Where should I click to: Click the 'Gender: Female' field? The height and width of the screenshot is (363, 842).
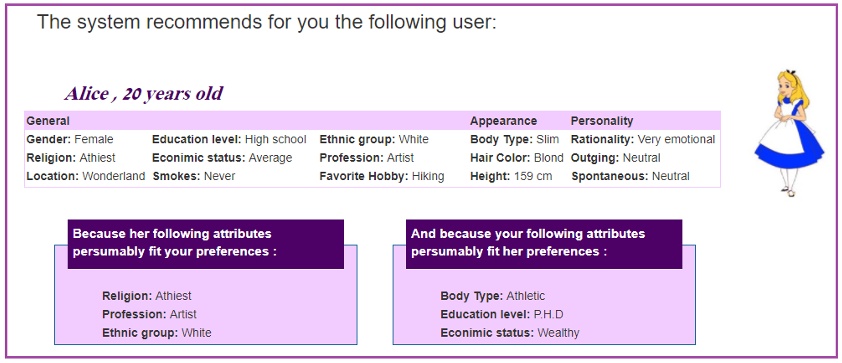[70, 140]
